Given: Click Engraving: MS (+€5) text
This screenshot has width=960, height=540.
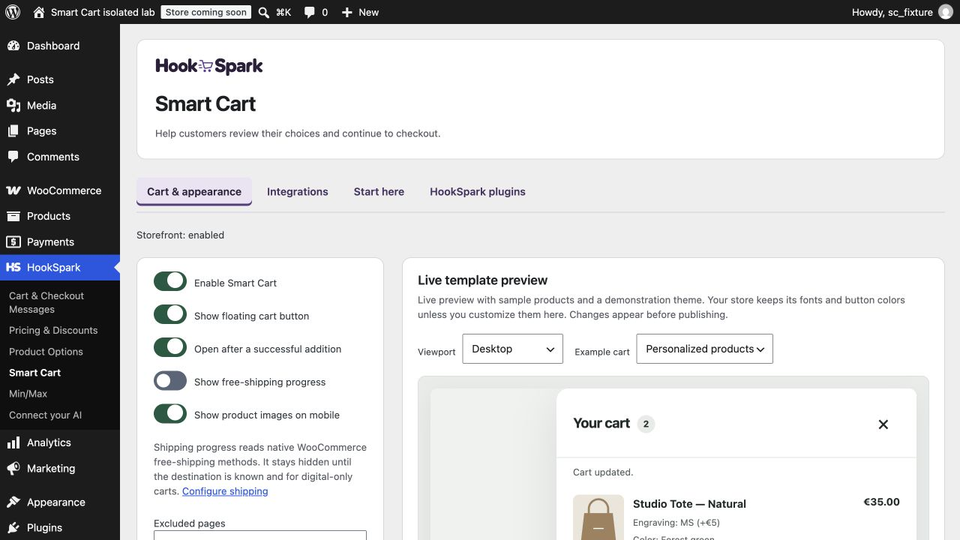Looking at the screenshot, I should 677,523.
